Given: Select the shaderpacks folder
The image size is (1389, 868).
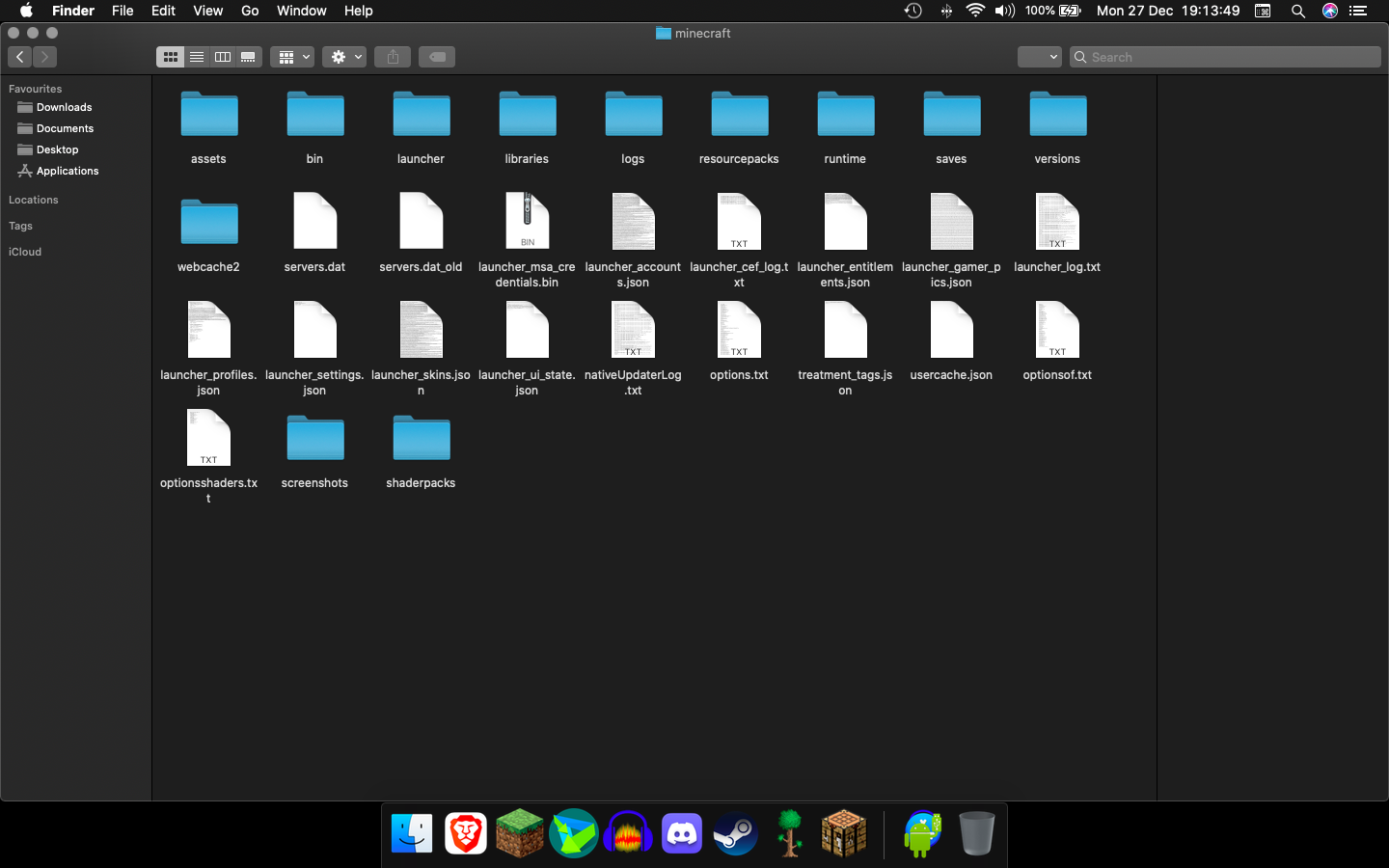Looking at the screenshot, I should pos(421,440).
